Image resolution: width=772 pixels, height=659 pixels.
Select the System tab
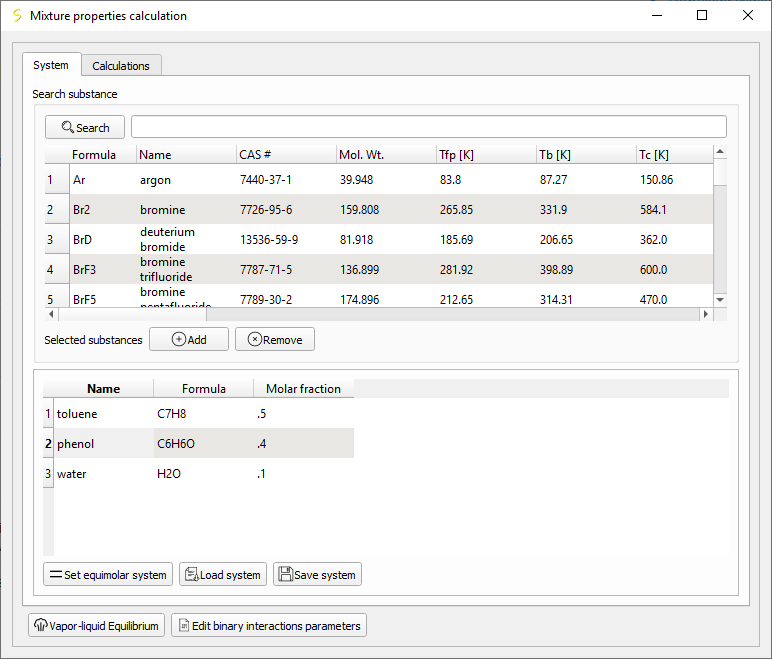click(x=51, y=65)
